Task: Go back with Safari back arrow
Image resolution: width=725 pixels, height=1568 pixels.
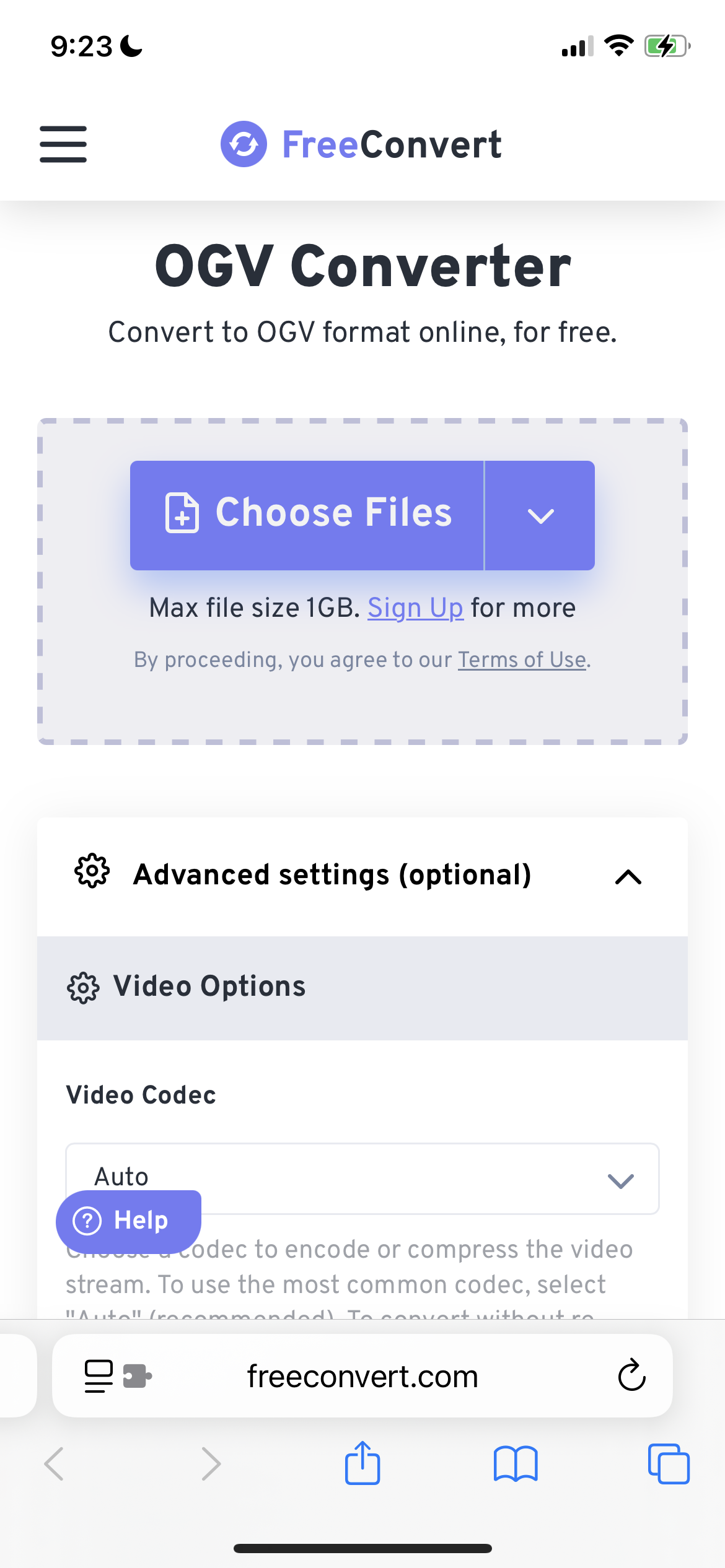Action: (x=54, y=1464)
